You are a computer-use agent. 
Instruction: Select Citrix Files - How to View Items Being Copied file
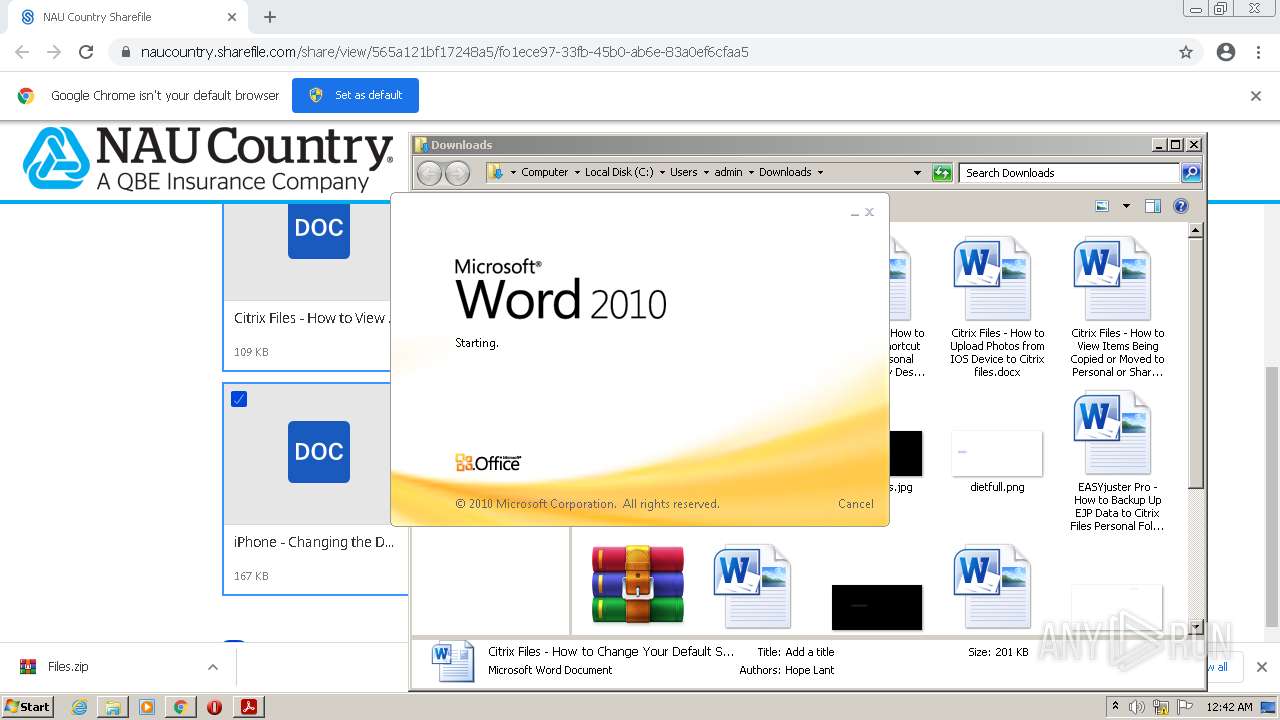(1117, 307)
